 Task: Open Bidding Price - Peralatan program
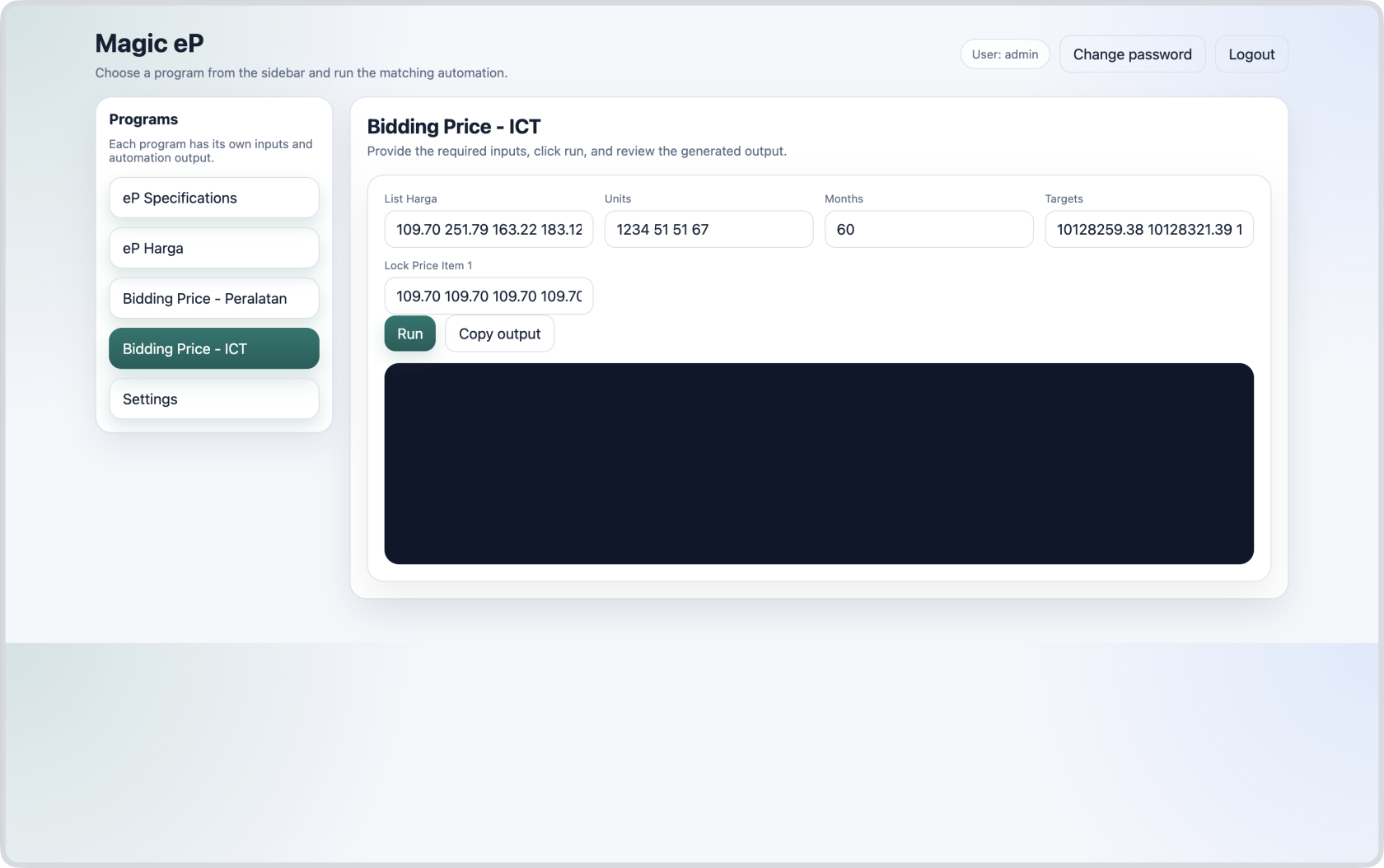click(x=213, y=298)
